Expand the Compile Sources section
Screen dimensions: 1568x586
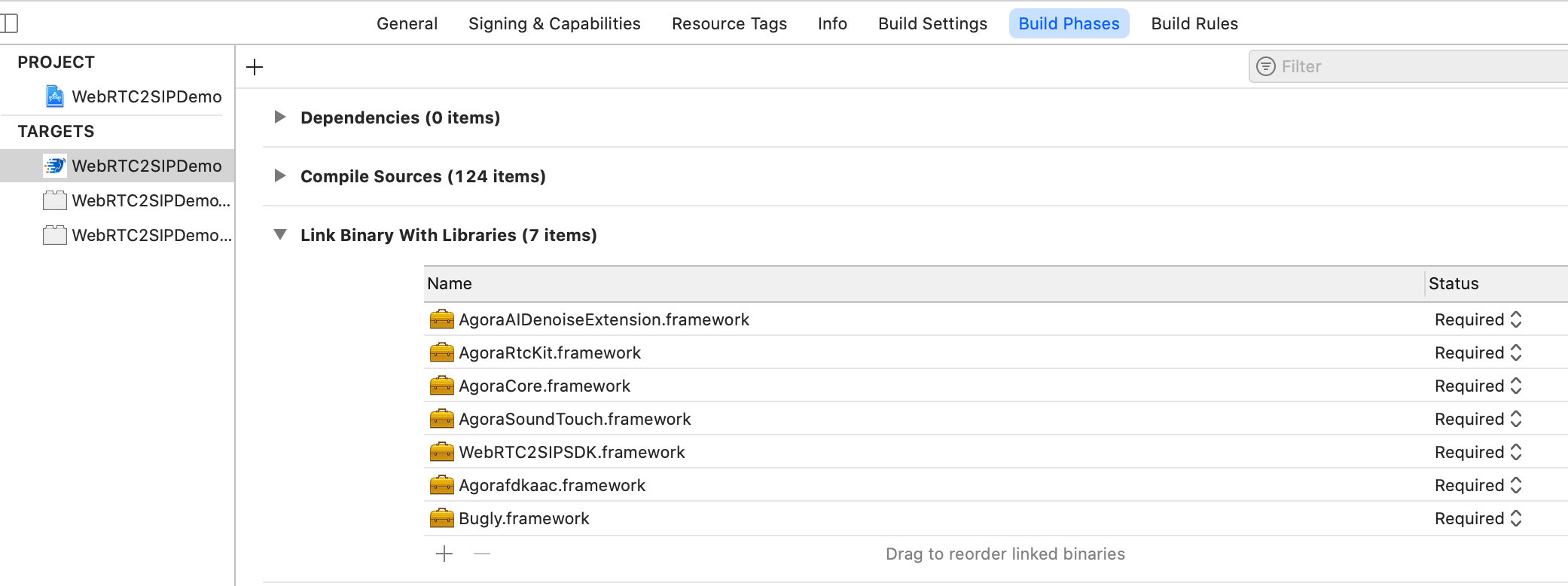pos(280,175)
